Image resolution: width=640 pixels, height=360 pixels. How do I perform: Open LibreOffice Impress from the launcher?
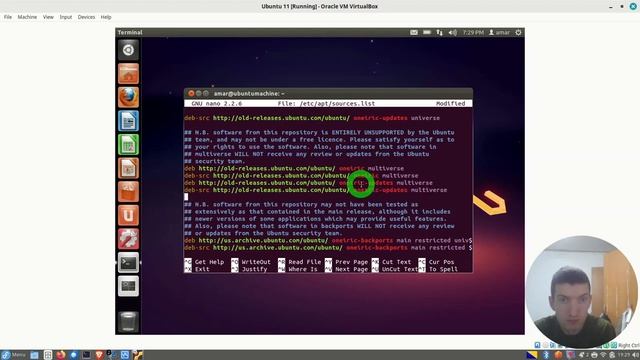click(128, 168)
